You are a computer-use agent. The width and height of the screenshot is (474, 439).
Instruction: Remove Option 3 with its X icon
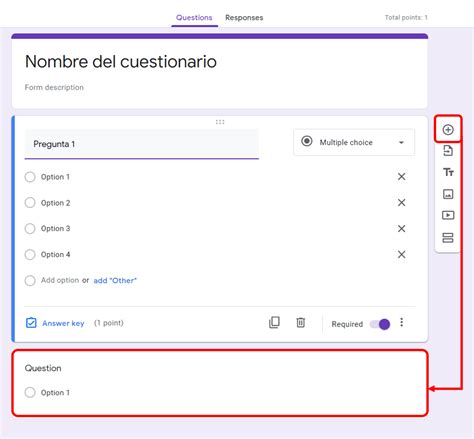tap(401, 228)
